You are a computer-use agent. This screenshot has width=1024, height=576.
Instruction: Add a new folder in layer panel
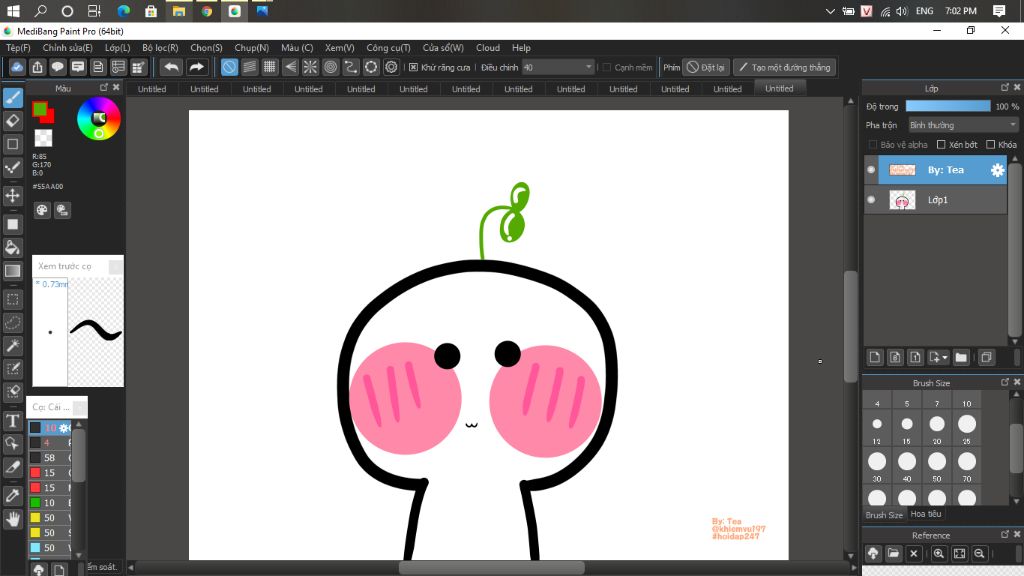click(x=961, y=357)
